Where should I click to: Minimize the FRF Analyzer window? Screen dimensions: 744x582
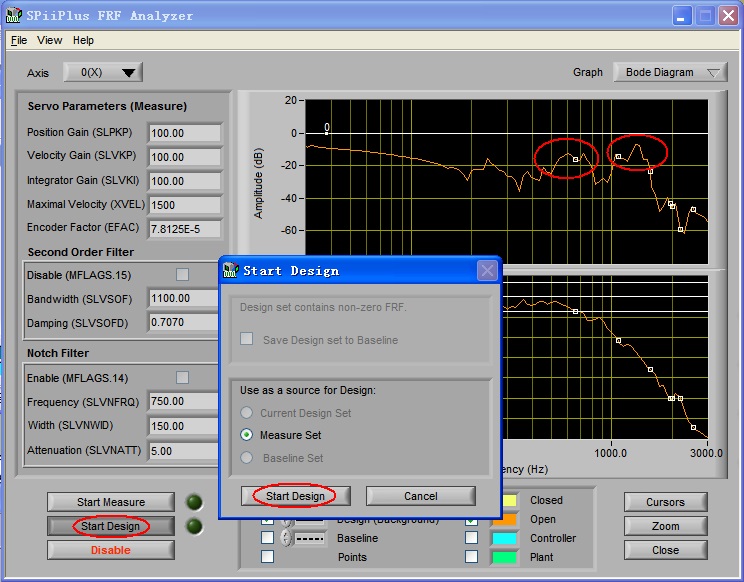click(681, 16)
